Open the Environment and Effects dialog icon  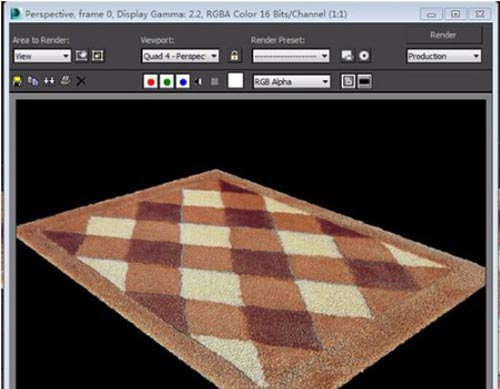coord(364,56)
